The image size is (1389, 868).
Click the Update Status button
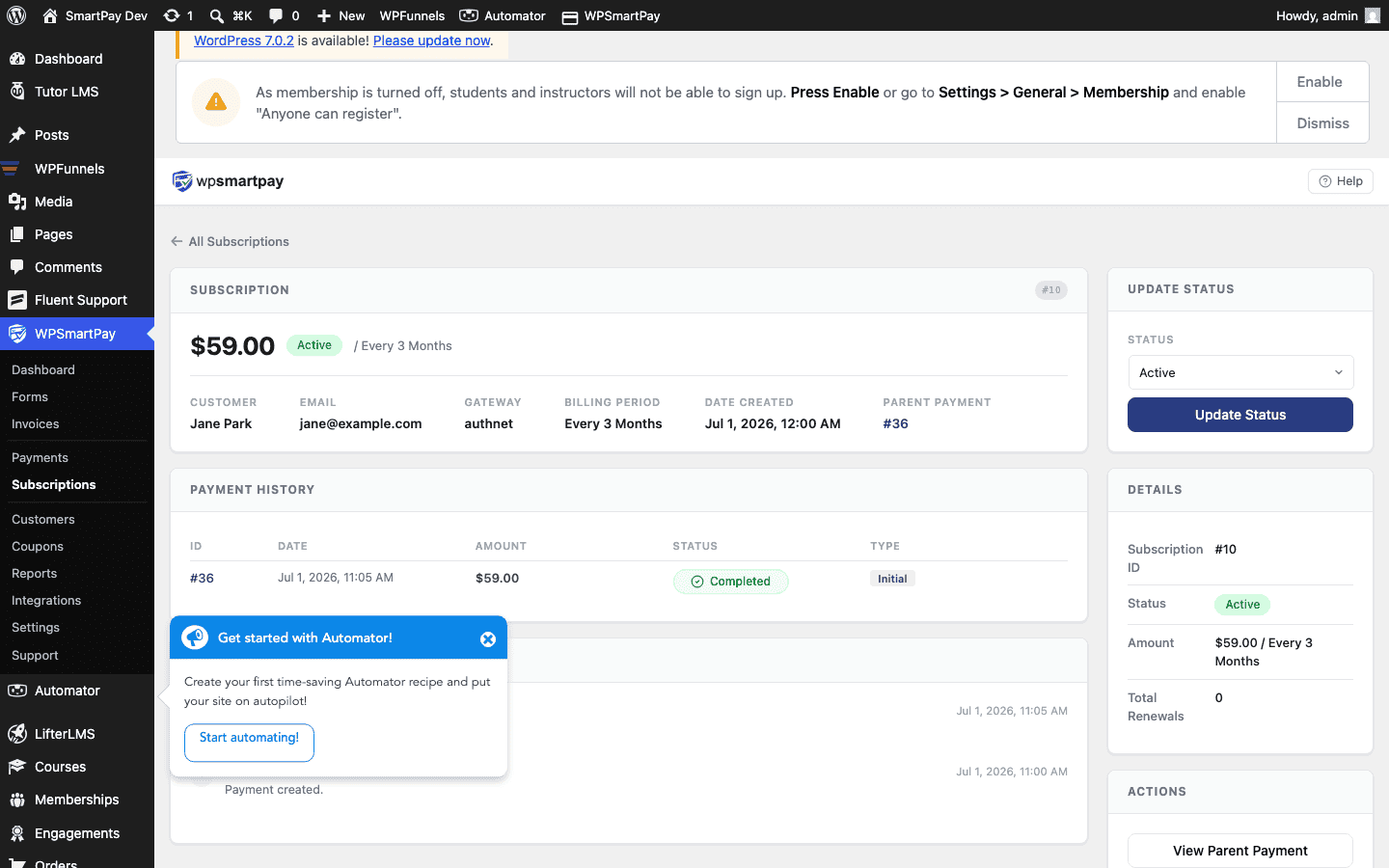pyautogui.click(x=1240, y=415)
